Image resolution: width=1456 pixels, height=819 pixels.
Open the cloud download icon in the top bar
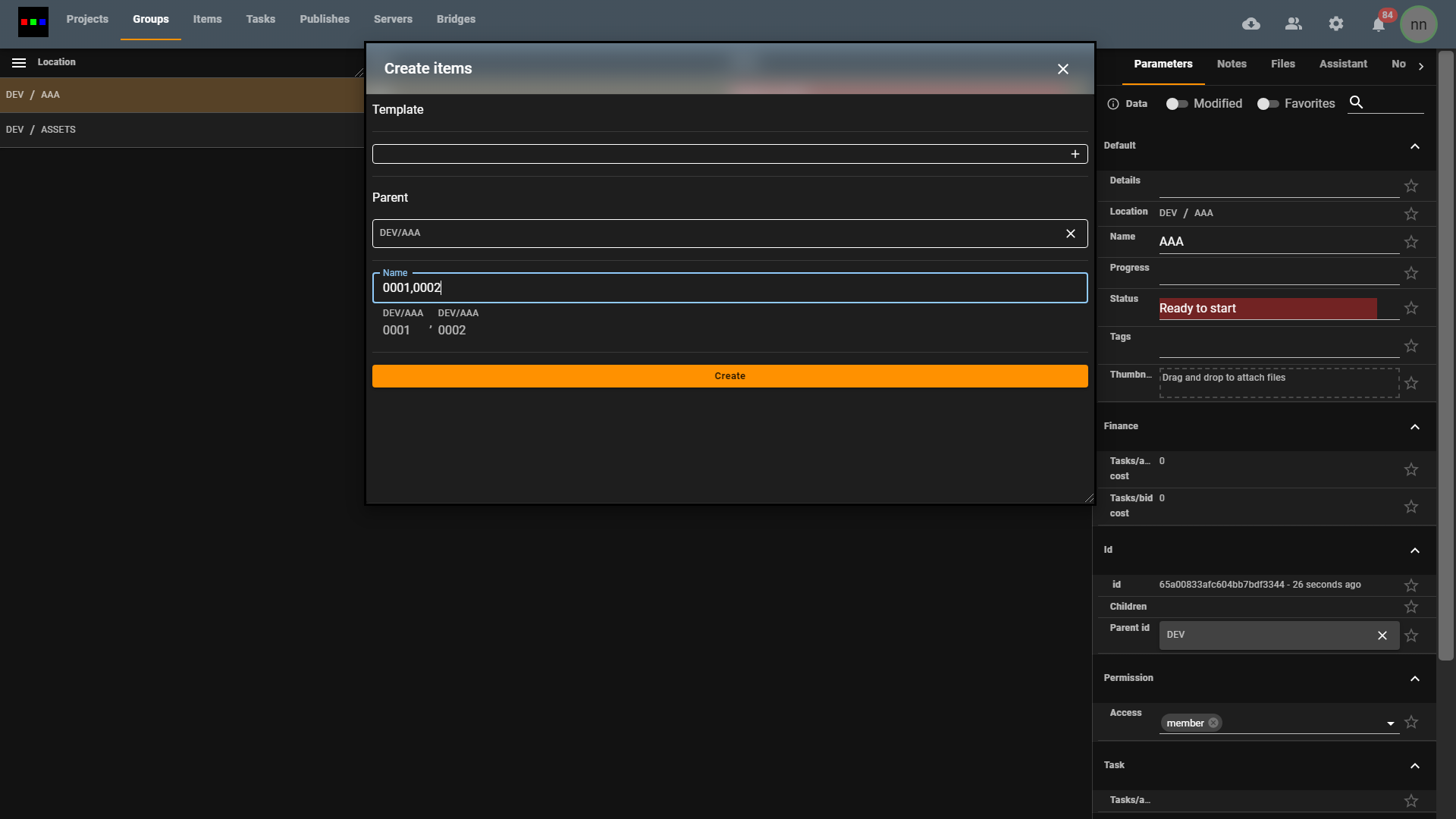(x=1251, y=24)
